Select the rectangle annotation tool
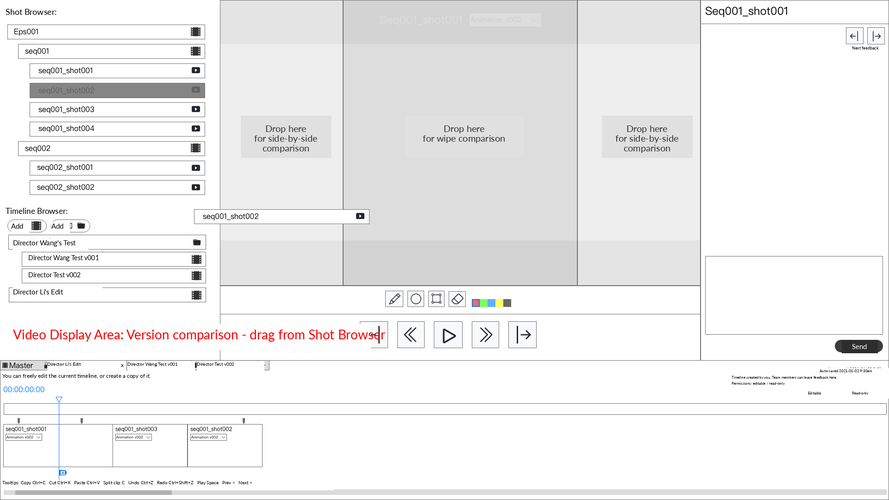The height and width of the screenshot is (500, 889). (437, 299)
